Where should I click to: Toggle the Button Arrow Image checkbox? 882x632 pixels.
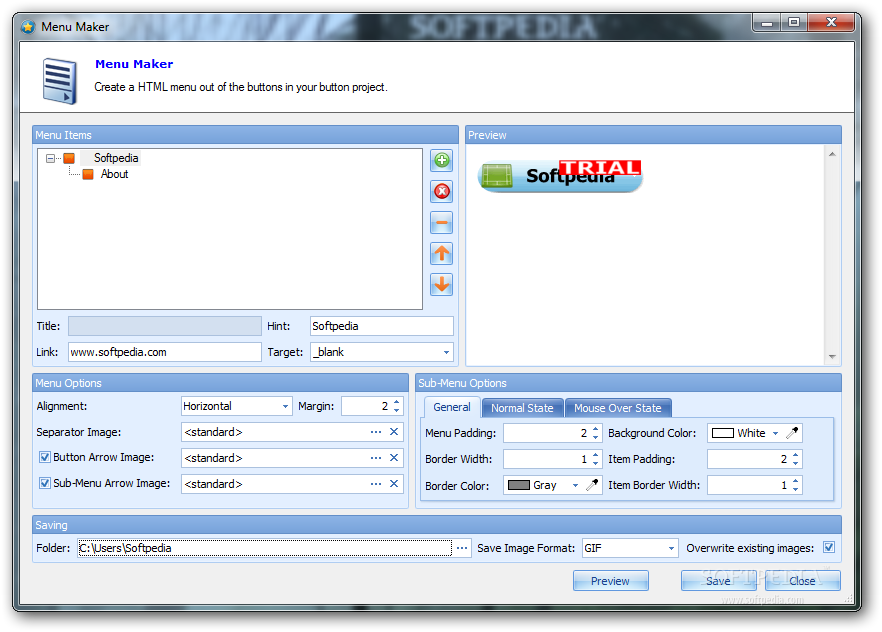pyautogui.click(x=44, y=457)
